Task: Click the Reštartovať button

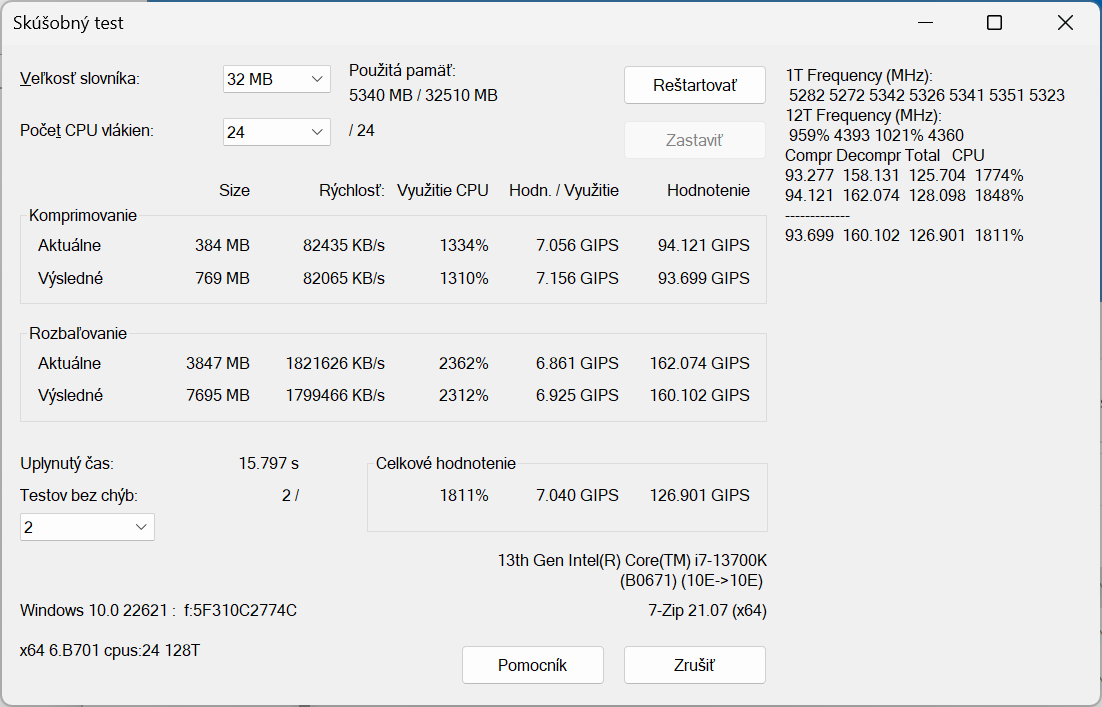Action: [x=694, y=85]
